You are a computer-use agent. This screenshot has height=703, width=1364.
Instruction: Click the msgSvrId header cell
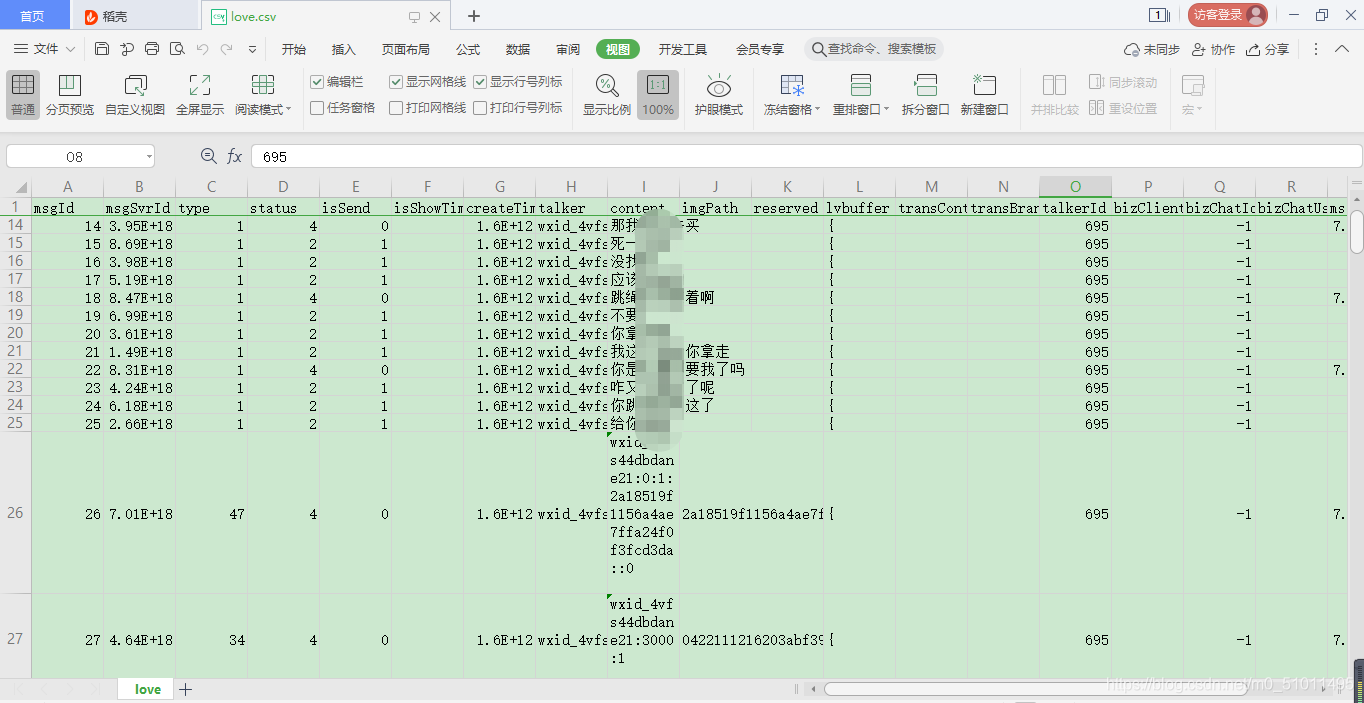tap(139, 208)
